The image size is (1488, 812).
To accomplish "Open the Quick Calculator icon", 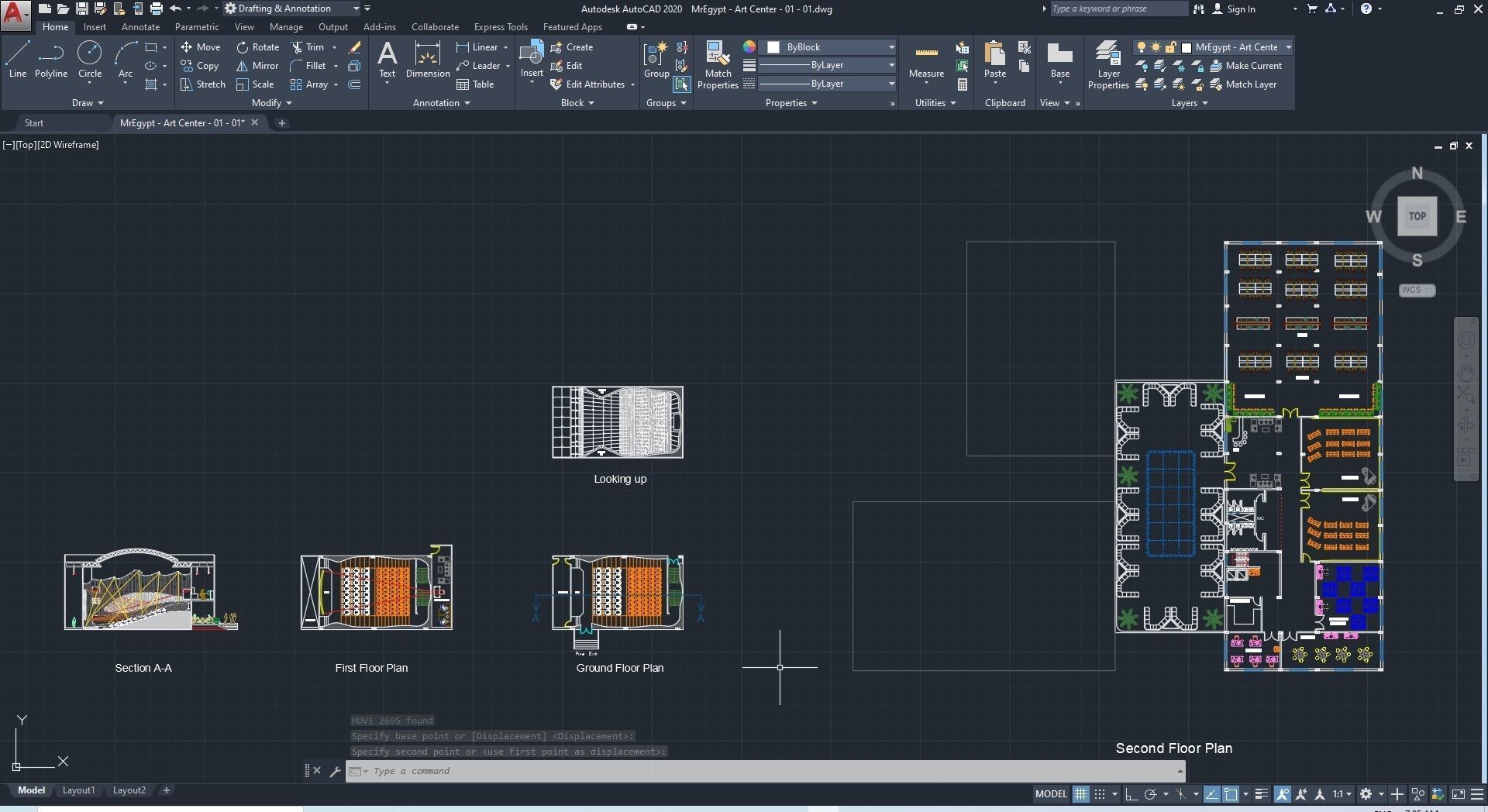I will [x=963, y=84].
